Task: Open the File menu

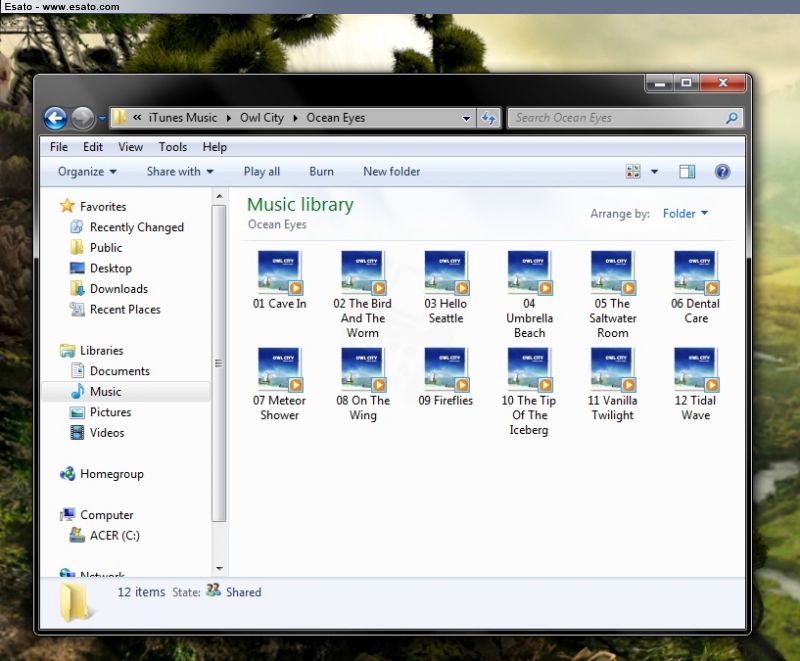Action: [59, 147]
